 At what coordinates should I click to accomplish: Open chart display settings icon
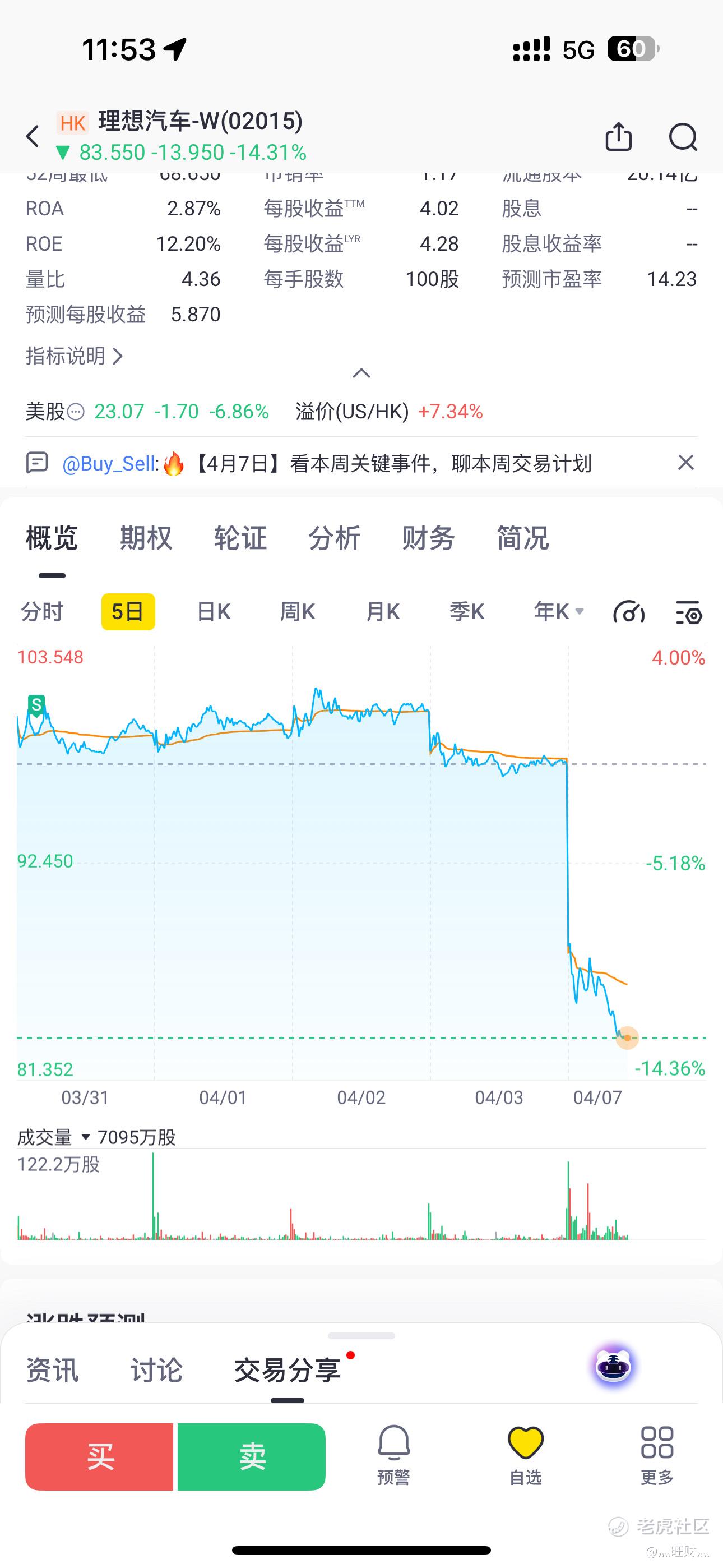[689, 612]
